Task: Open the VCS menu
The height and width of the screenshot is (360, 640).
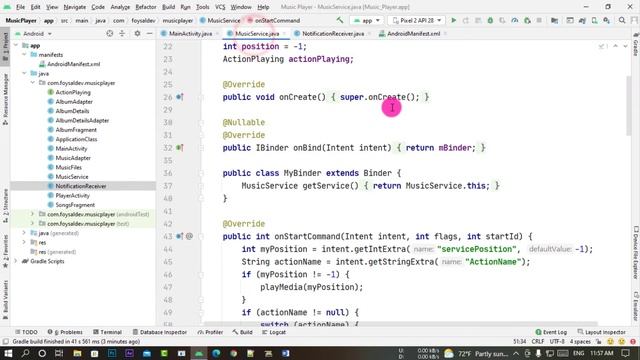Action: [x=220, y=7]
